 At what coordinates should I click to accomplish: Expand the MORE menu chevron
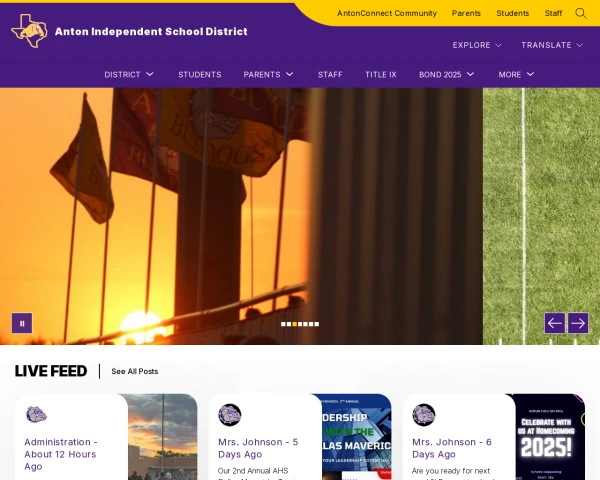[x=530, y=74]
